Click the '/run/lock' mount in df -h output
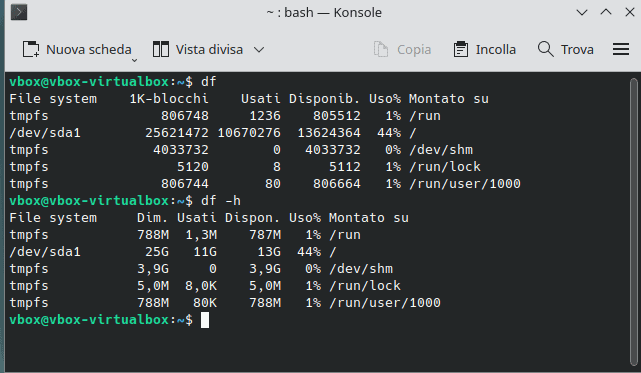Screen dimensions: 641x373 (x=365, y=285)
